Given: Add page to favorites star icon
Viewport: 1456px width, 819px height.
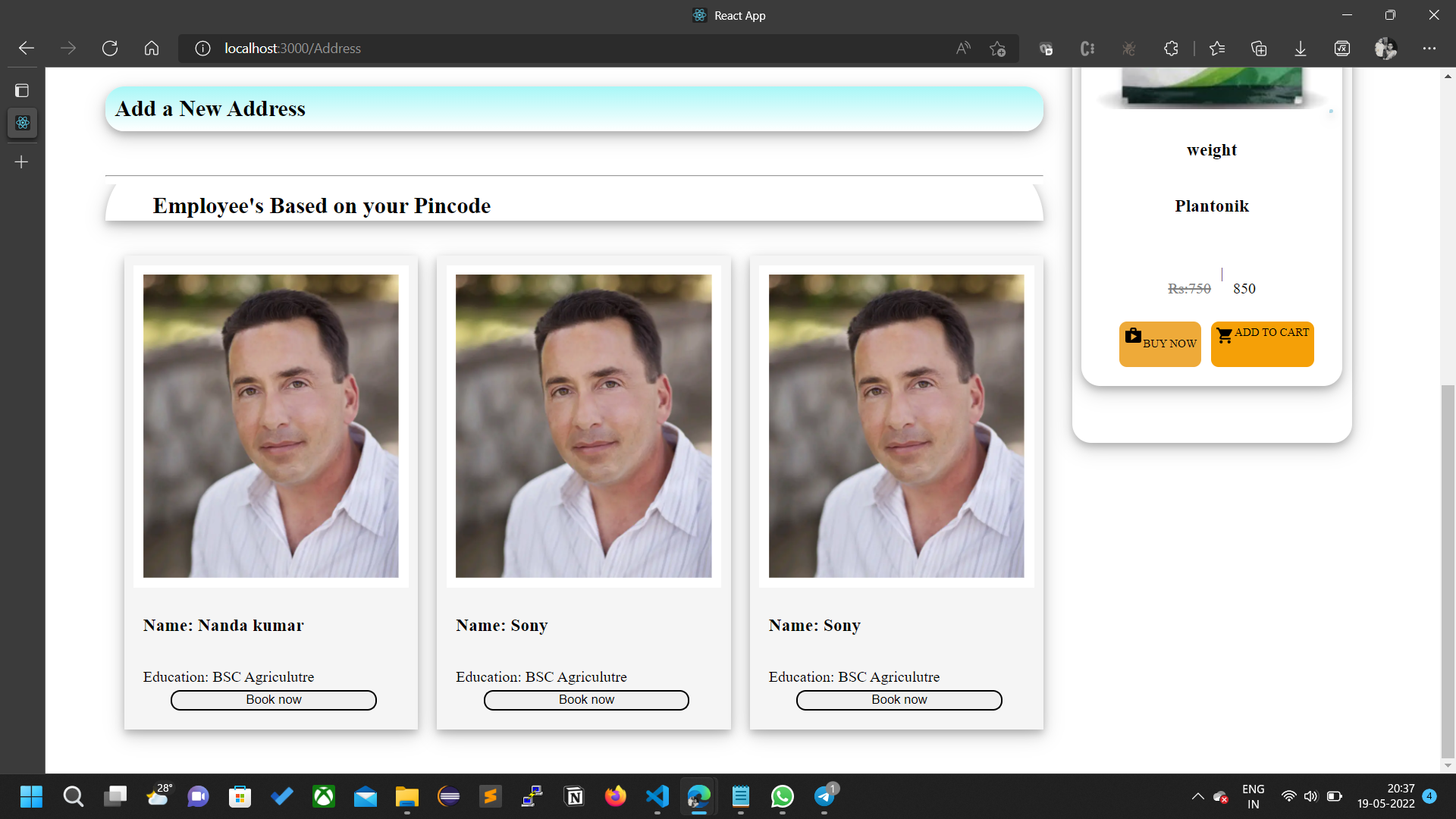Looking at the screenshot, I should click(997, 49).
